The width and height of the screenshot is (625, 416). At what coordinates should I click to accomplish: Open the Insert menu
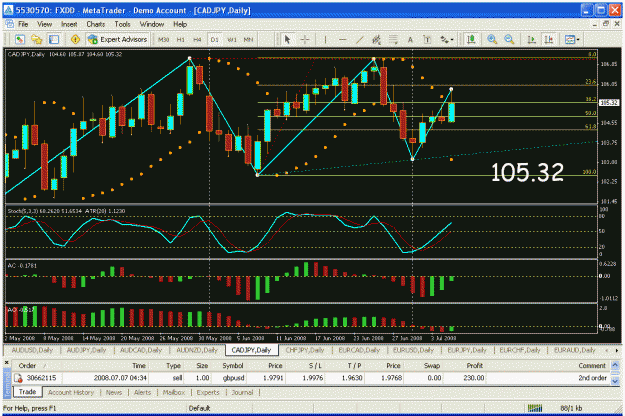pyautogui.click(x=69, y=24)
